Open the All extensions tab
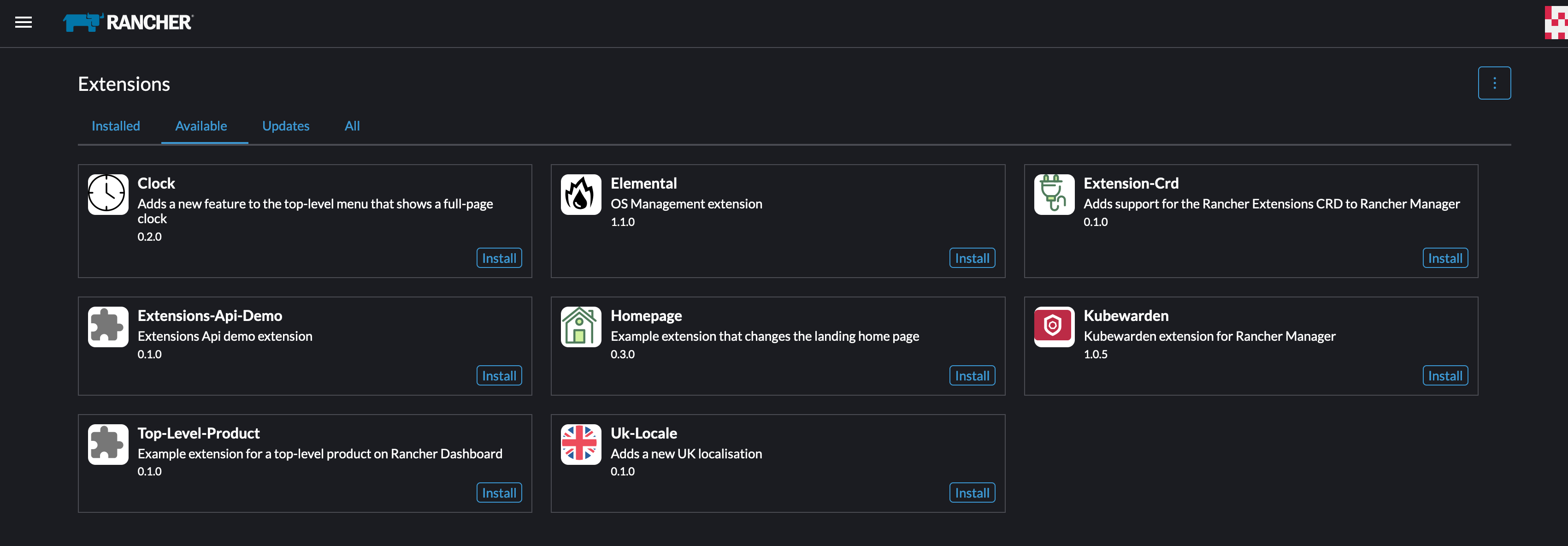1568x546 pixels. click(352, 126)
